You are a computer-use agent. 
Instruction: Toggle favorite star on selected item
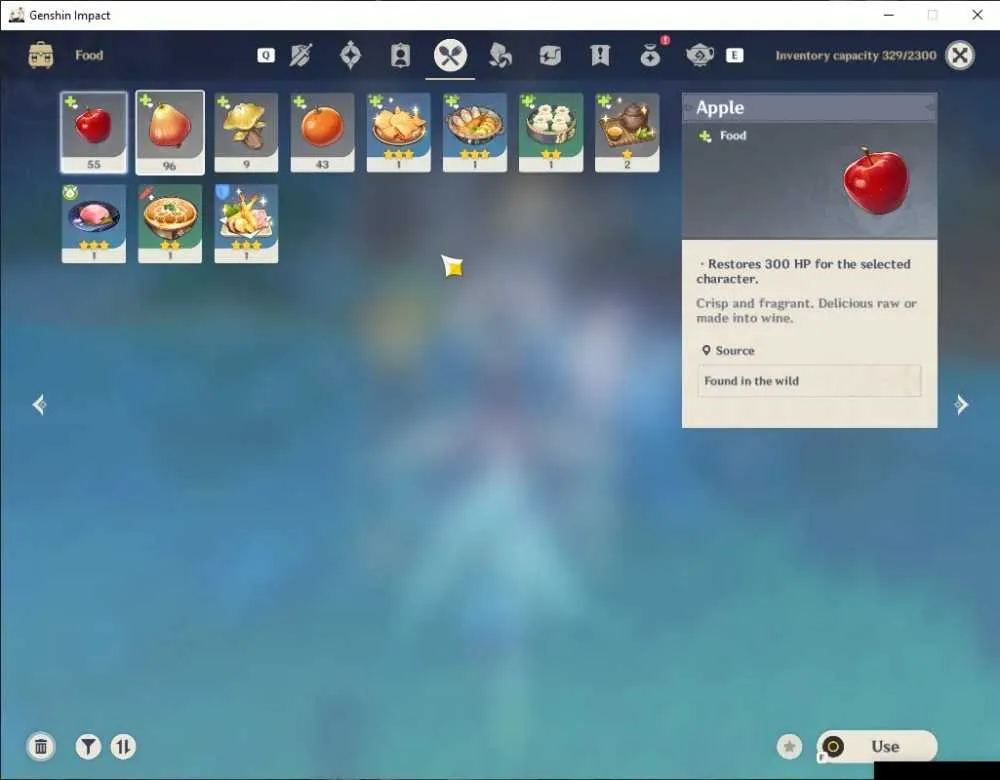(789, 746)
